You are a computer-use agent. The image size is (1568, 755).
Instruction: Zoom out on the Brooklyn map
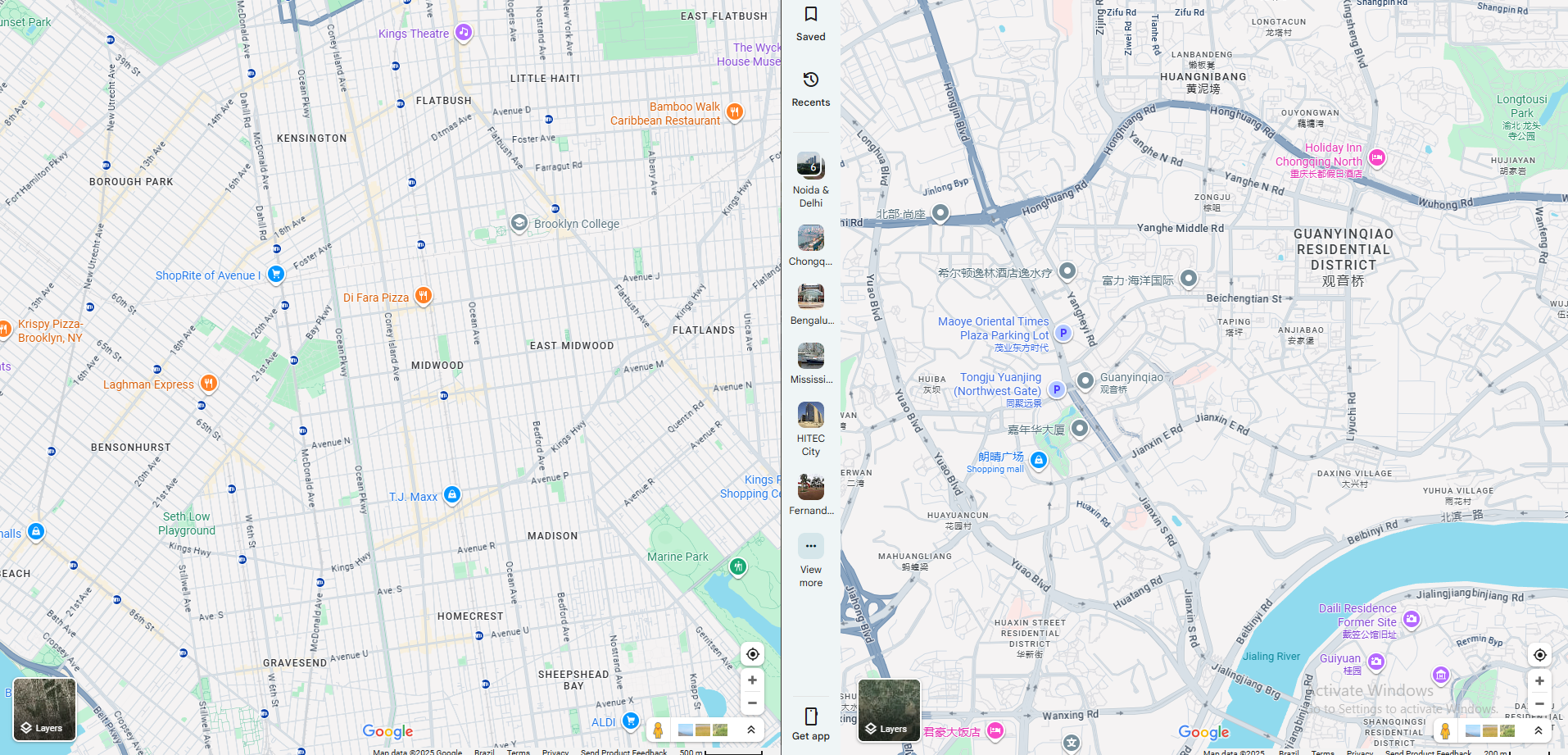click(753, 703)
